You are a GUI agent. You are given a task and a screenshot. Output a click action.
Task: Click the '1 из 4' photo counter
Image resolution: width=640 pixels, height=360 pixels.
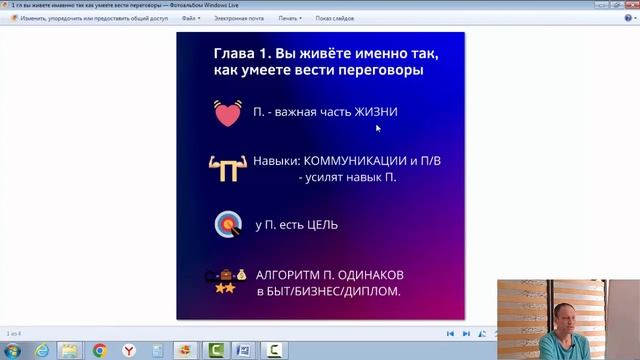click(x=13, y=333)
